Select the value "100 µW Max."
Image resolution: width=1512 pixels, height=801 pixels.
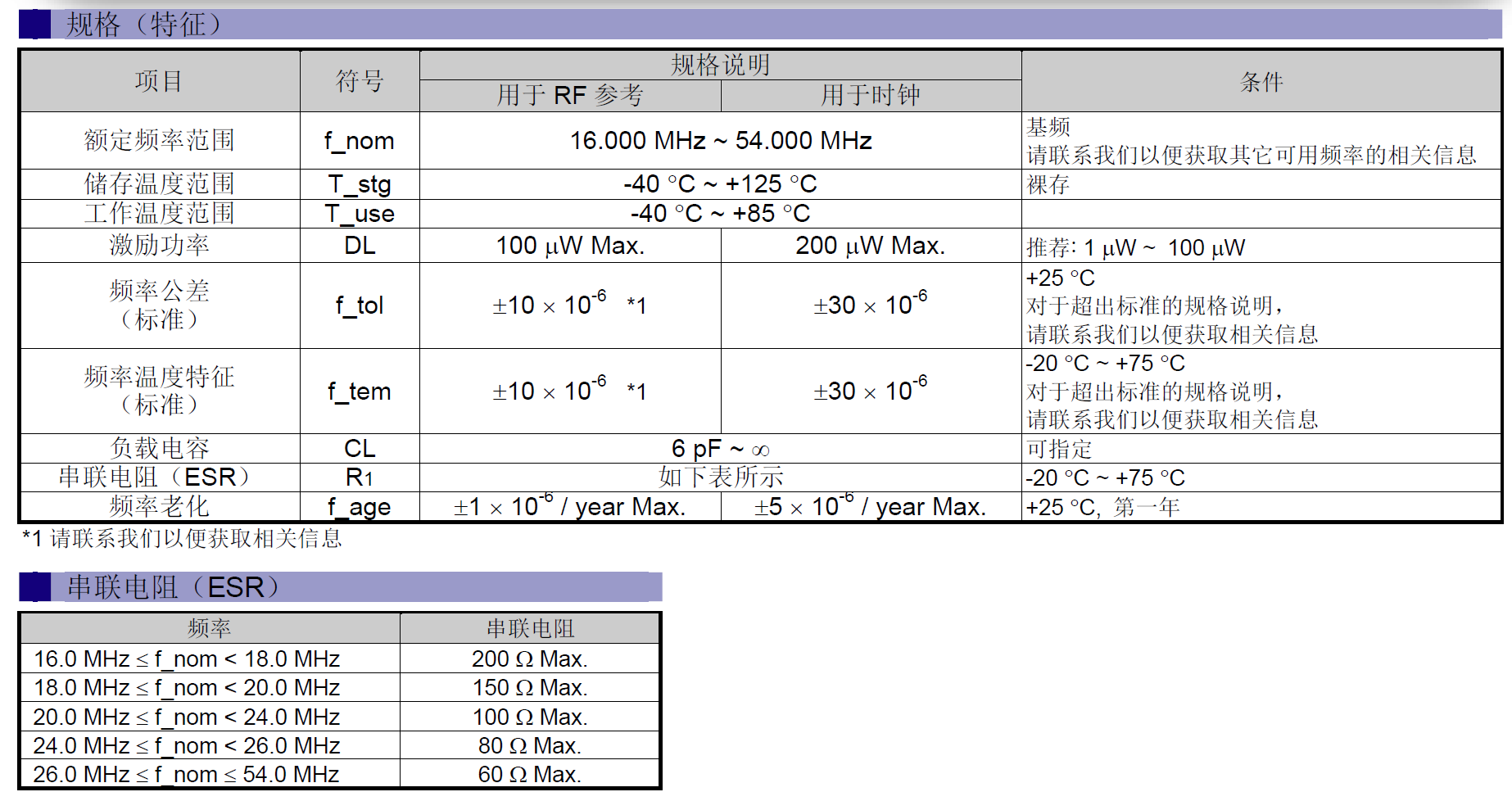tap(570, 246)
